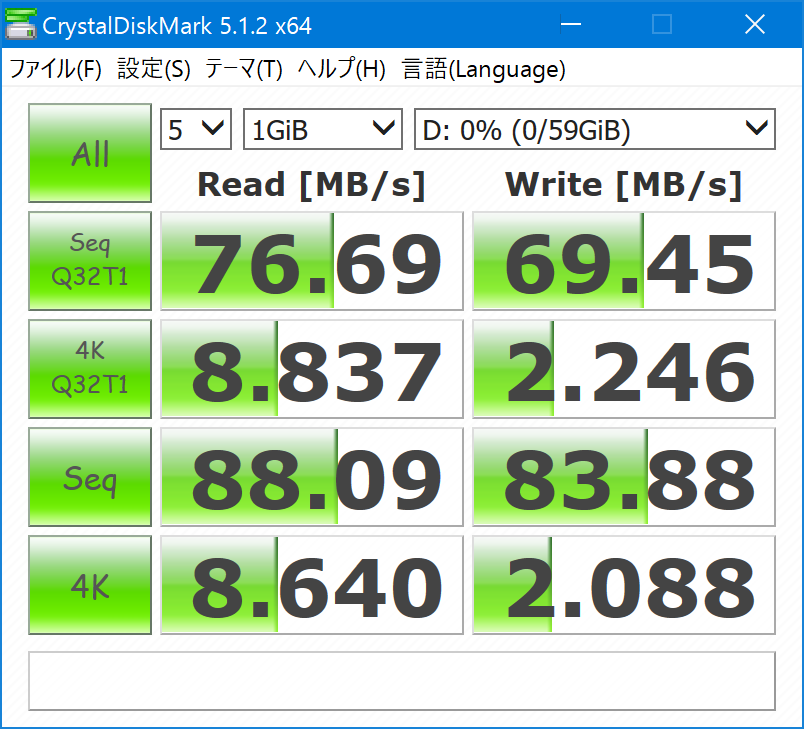Select the 4K write value 2.088
The image size is (804, 729).
624,585
